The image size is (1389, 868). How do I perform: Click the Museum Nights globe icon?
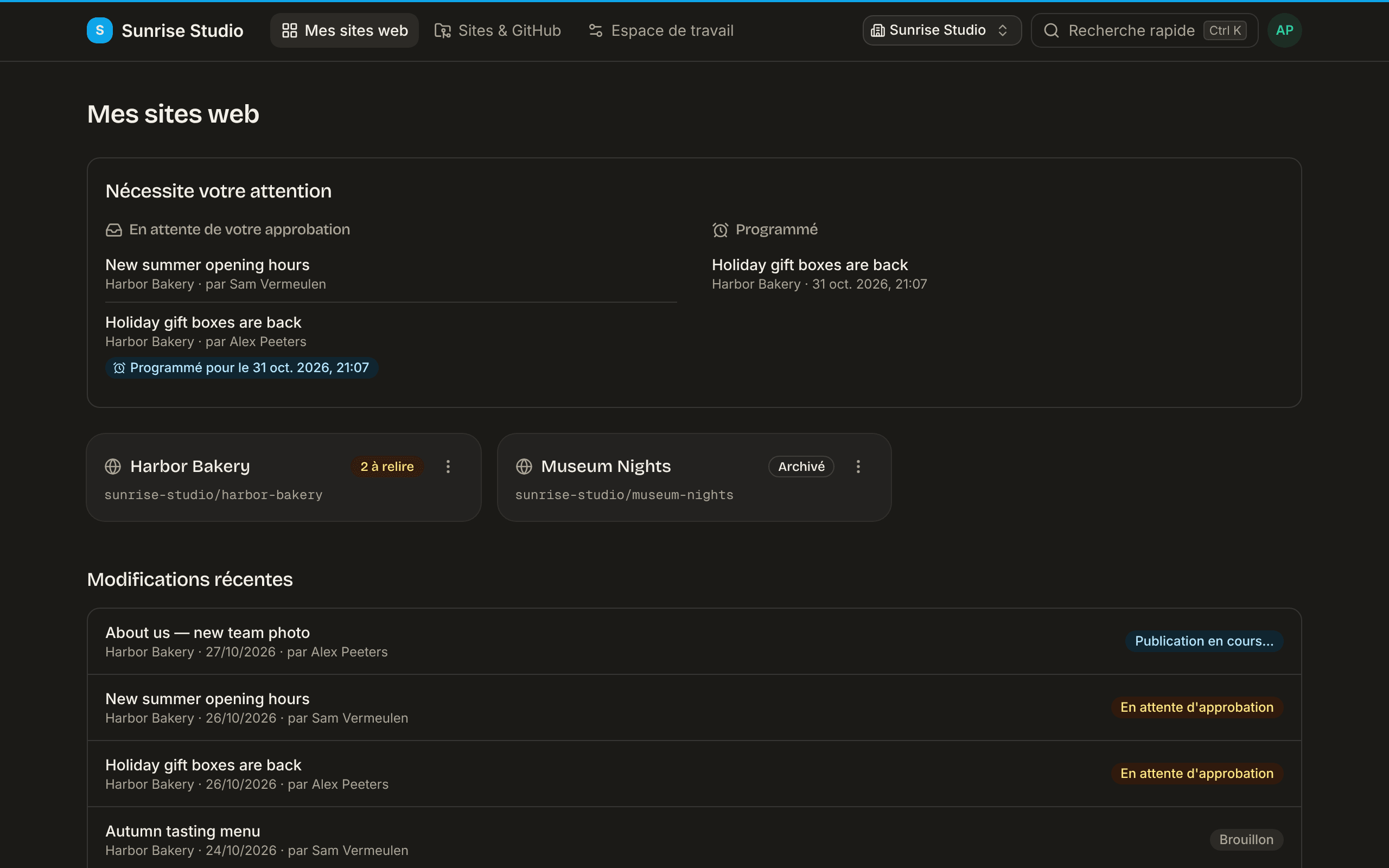(x=524, y=467)
